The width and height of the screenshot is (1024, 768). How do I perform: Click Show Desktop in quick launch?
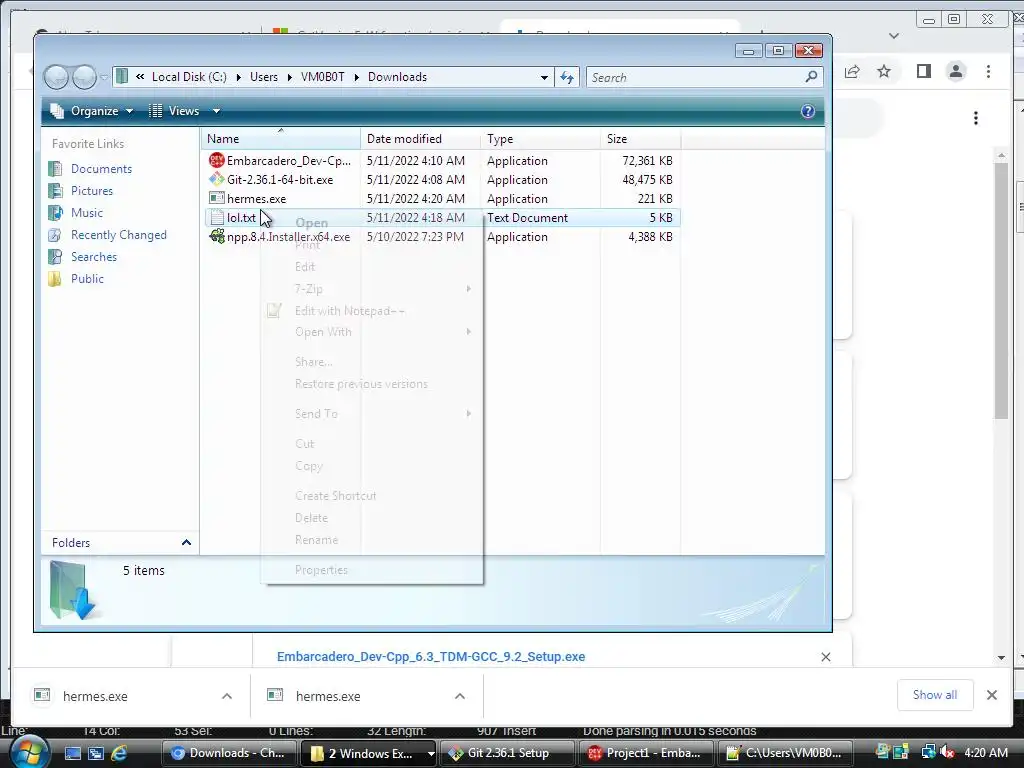coord(72,753)
